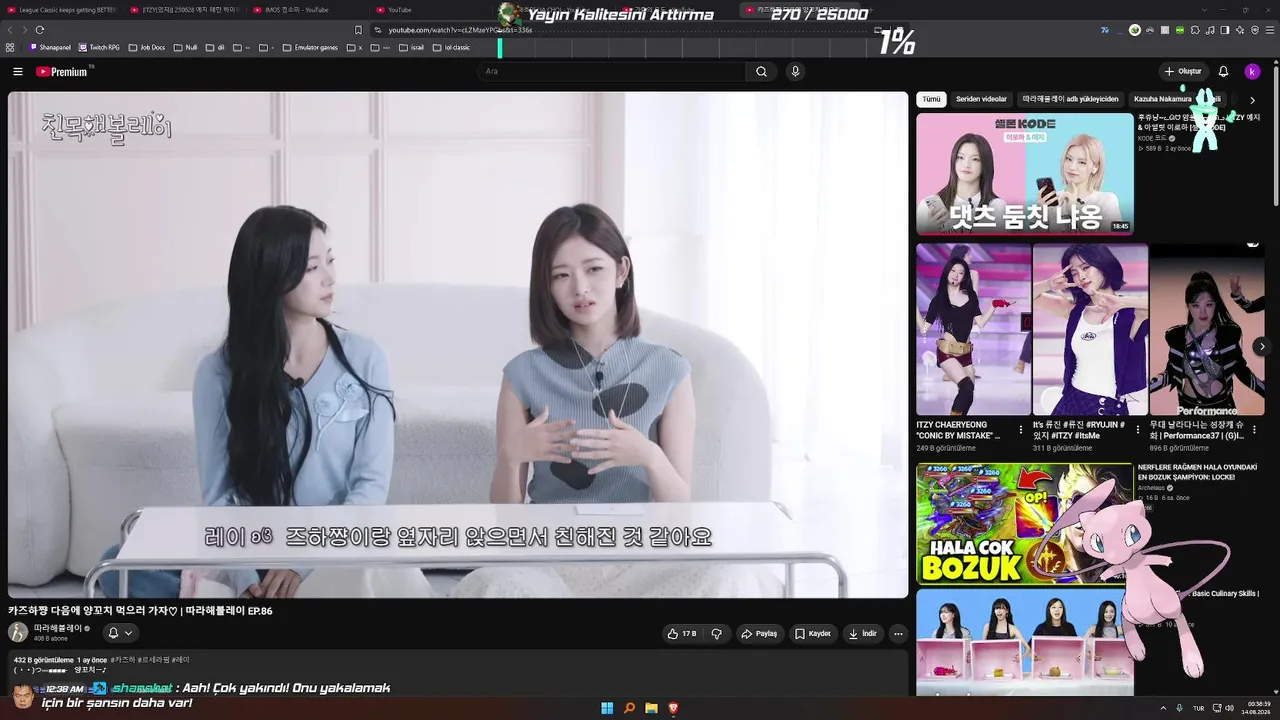This screenshot has height=720, width=1280.
Task: Show next Shorts in the shelf
Action: (1262, 346)
